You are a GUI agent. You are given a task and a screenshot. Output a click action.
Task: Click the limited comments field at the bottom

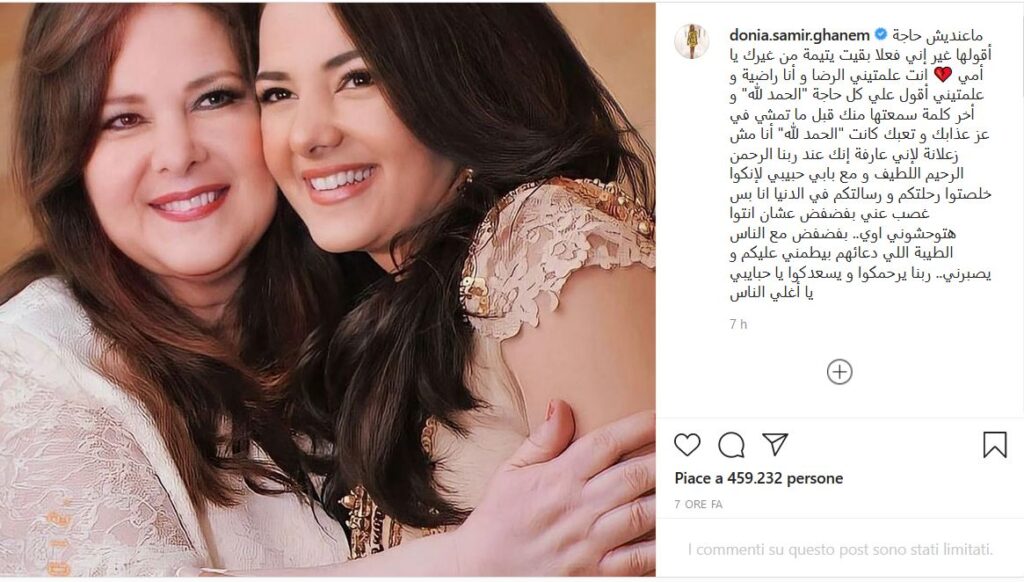click(x=840, y=550)
